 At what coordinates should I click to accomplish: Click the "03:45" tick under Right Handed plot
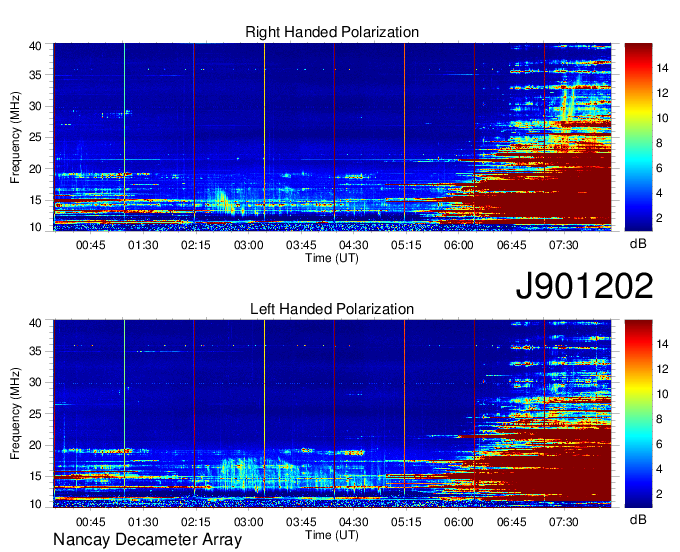(301, 245)
